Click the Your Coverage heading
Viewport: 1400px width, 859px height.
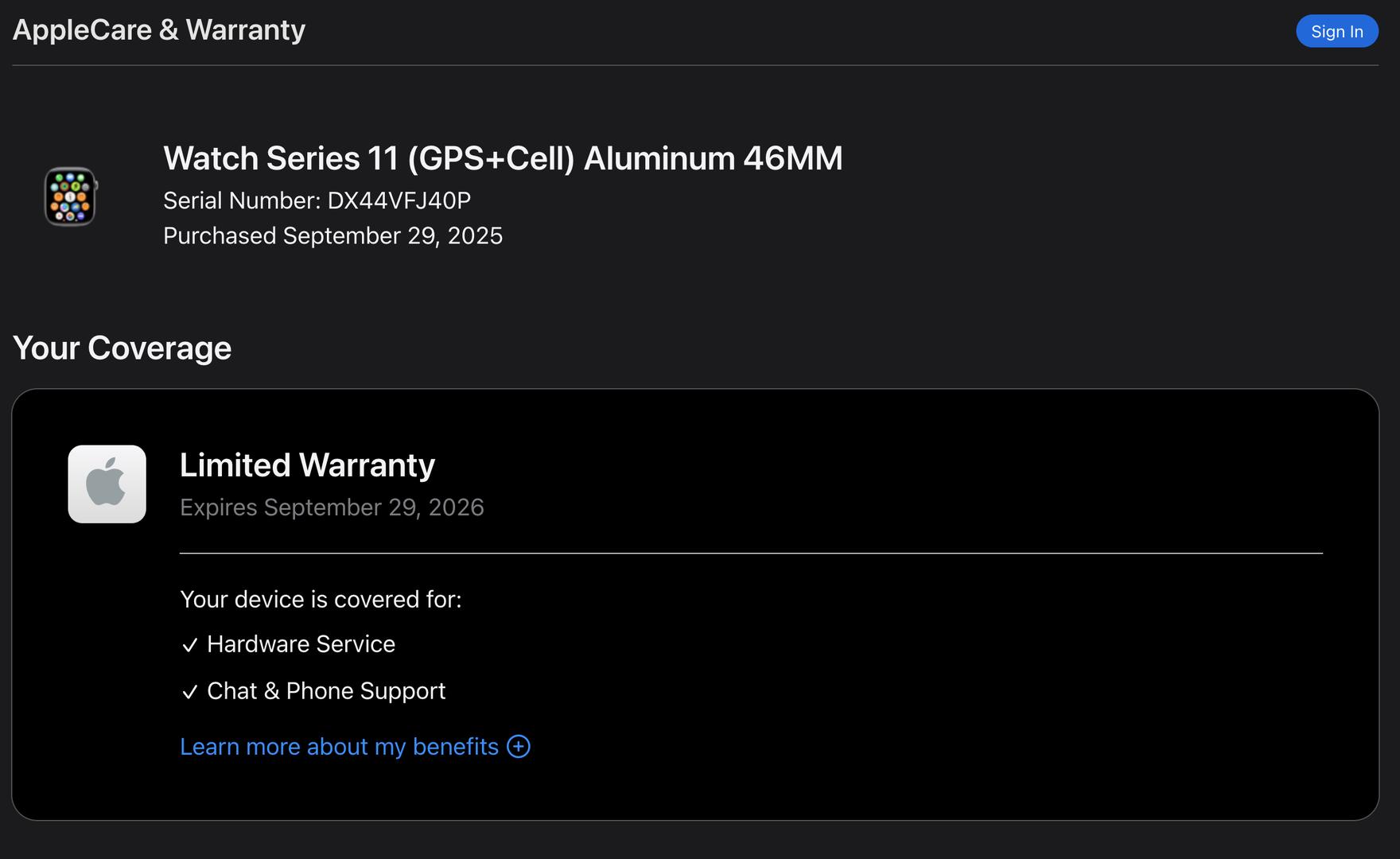[122, 348]
